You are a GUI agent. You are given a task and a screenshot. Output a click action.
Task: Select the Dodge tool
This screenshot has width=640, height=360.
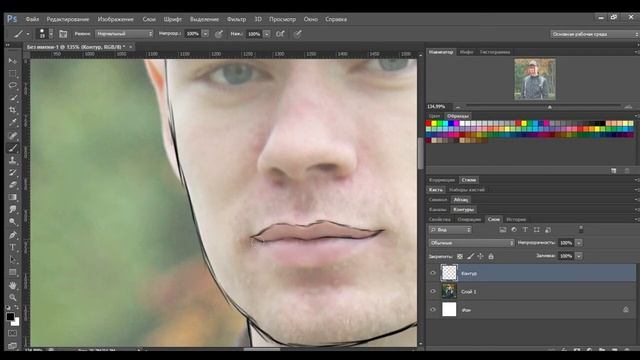13,222
